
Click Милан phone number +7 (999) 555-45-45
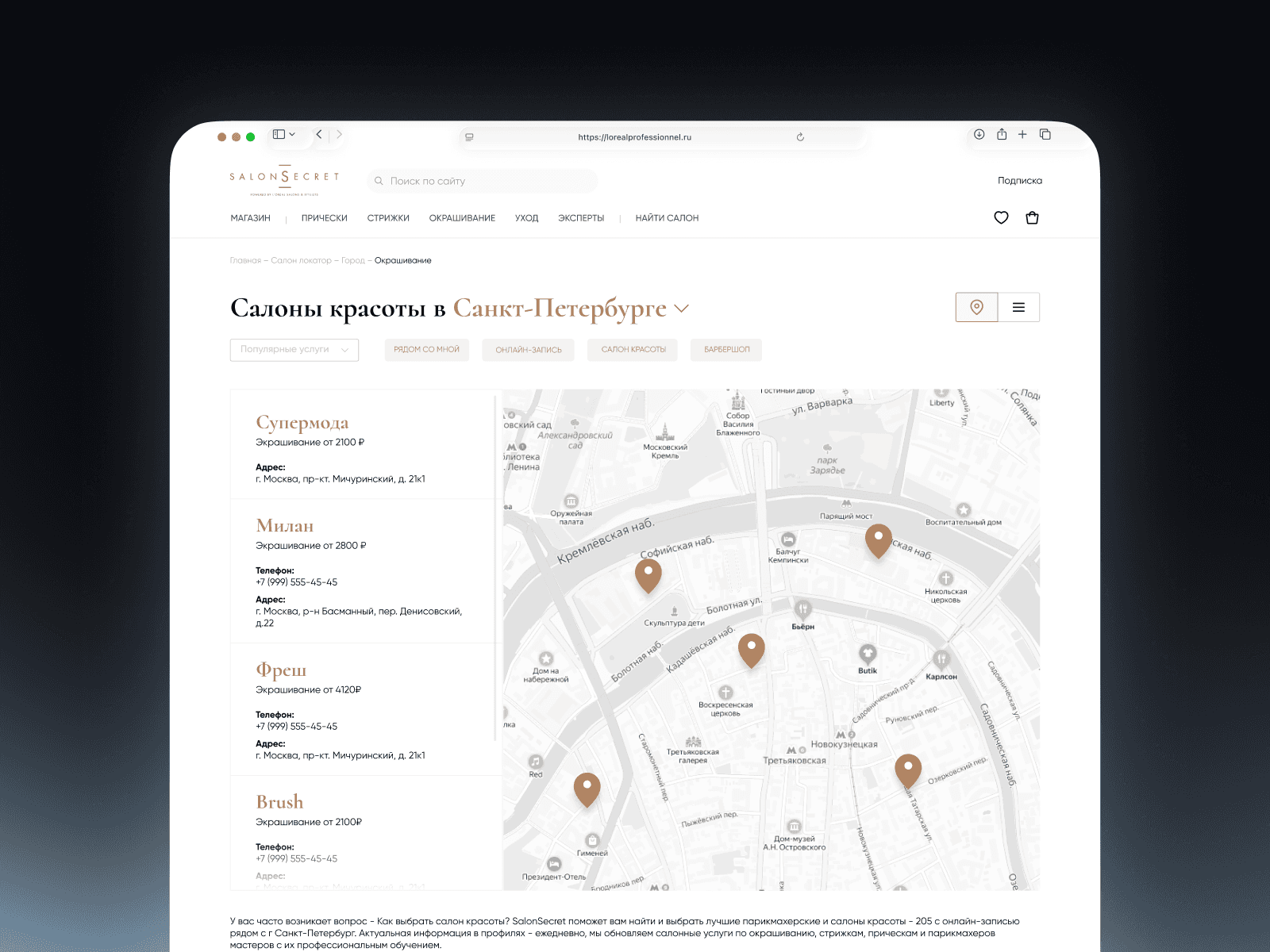pos(296,582)
